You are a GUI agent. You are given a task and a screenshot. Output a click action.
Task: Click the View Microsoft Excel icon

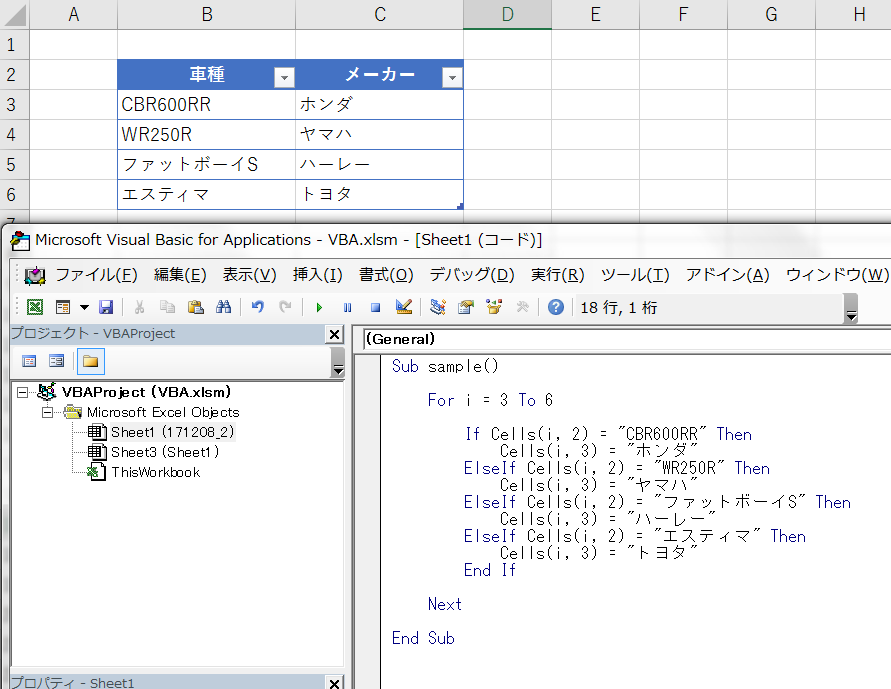click(35, 308)
